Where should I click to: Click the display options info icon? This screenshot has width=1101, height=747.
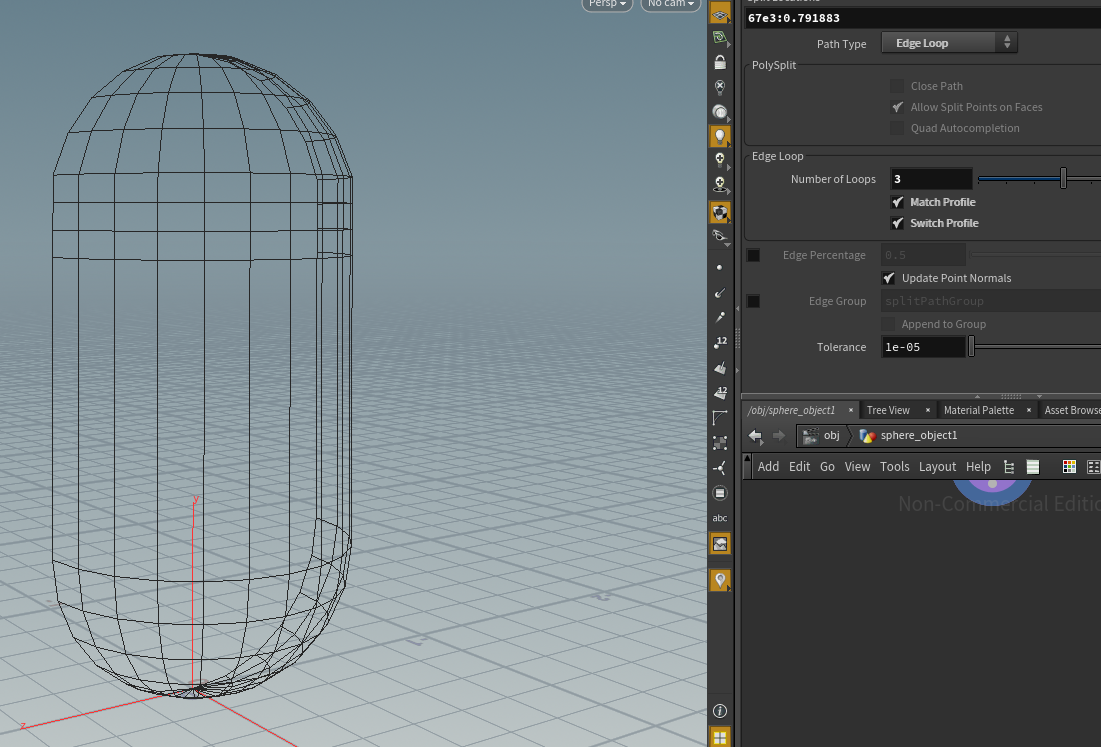719,711
